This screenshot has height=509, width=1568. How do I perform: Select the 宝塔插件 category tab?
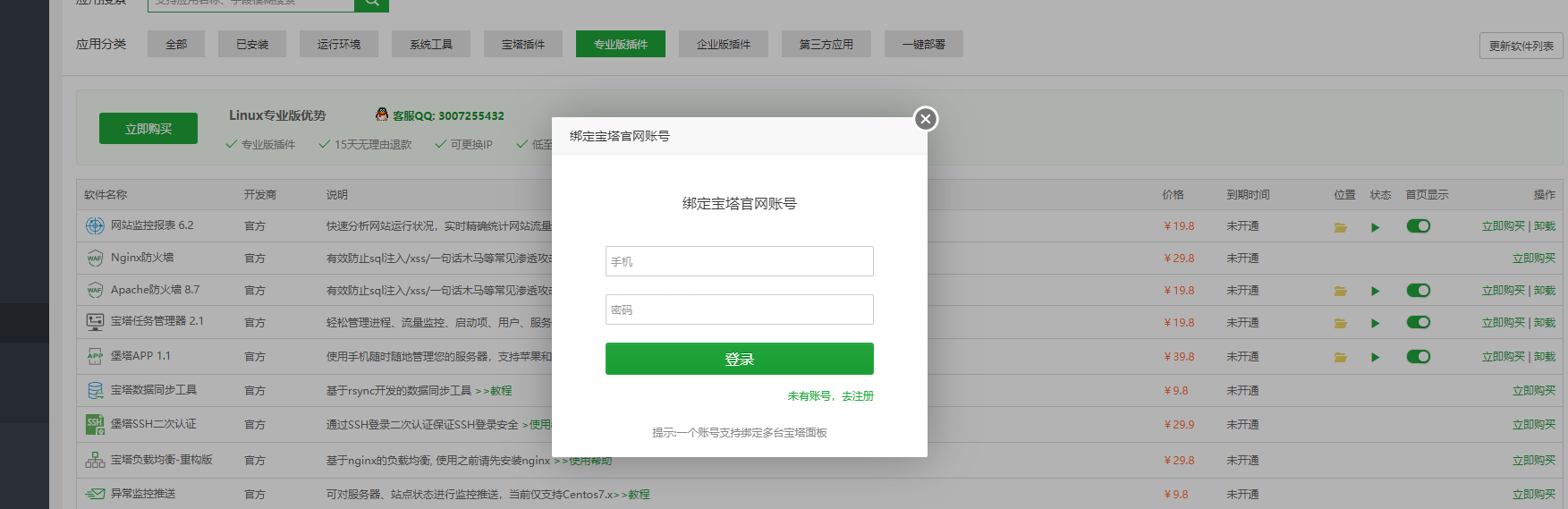coord(523,44)
